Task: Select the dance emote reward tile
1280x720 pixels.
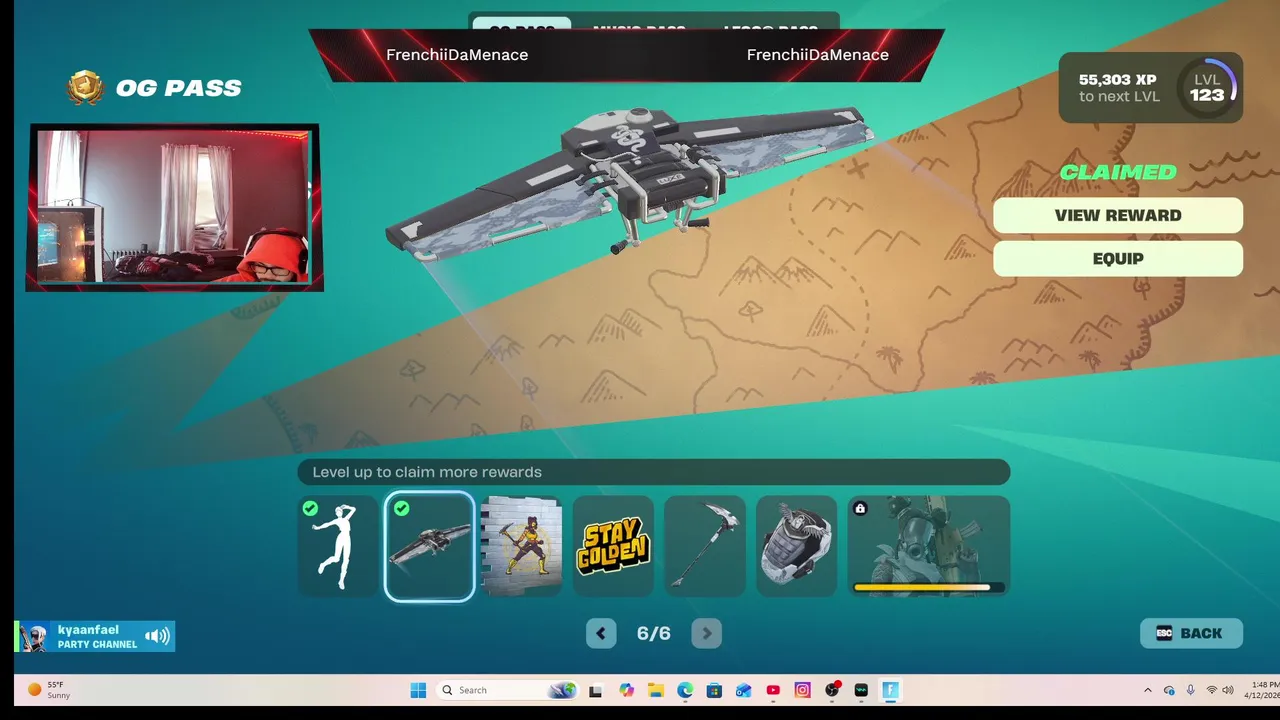Action: [x=338, y=546]
